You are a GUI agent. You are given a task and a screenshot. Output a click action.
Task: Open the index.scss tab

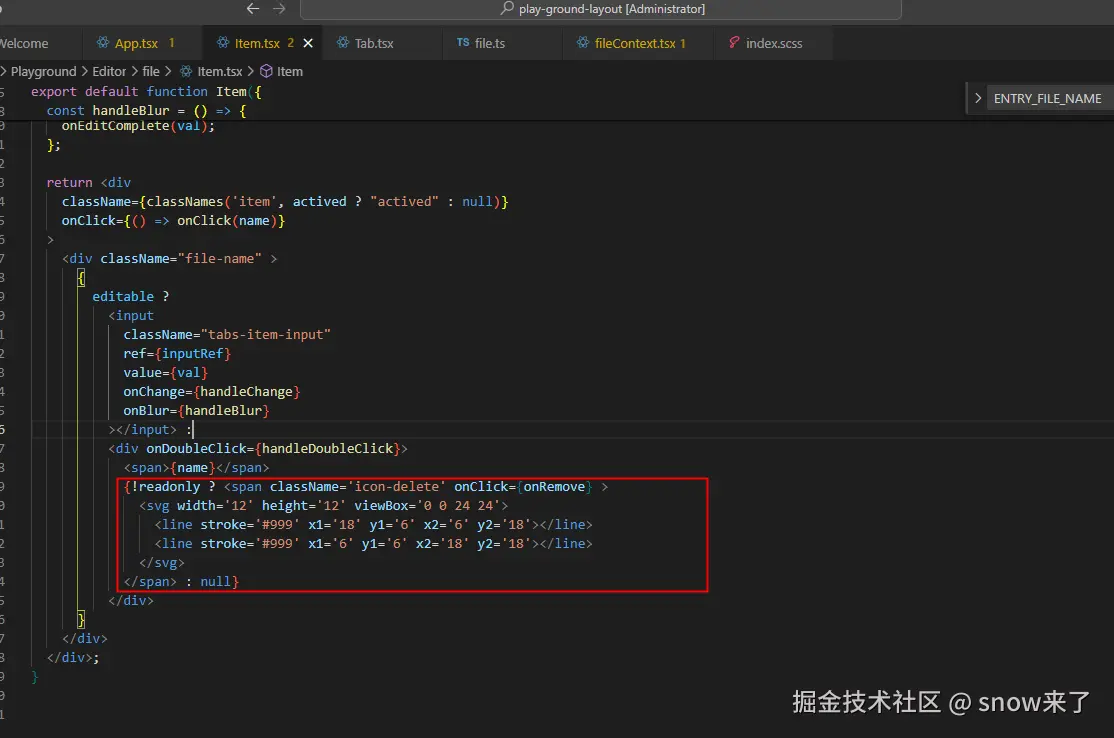coord(774,43)
